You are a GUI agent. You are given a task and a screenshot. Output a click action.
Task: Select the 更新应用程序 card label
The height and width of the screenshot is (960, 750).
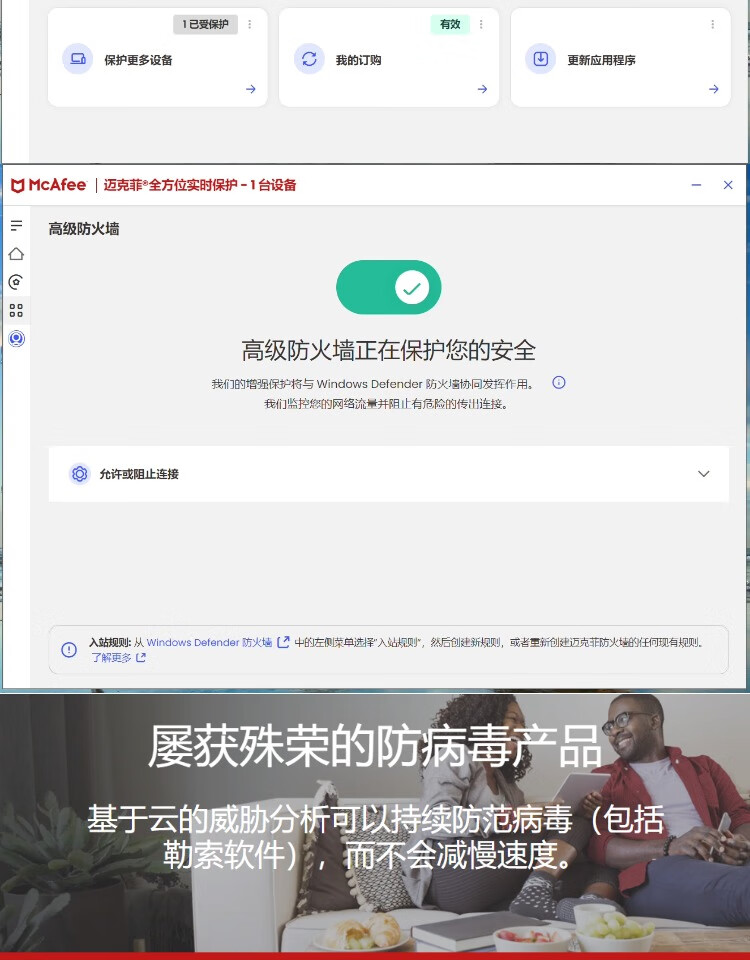601,60
